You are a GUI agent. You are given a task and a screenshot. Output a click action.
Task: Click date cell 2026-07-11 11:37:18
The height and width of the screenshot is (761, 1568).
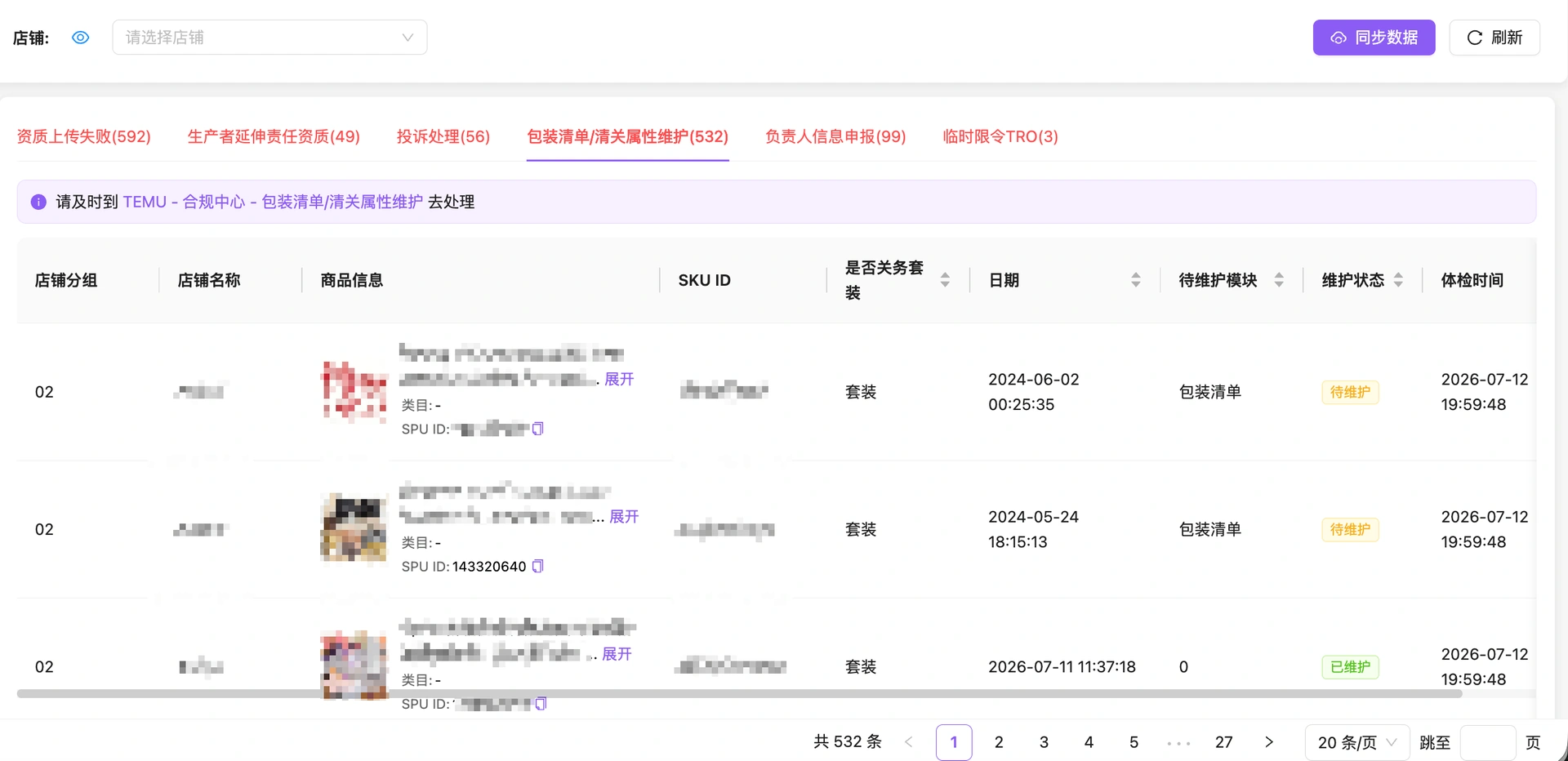1062,667
